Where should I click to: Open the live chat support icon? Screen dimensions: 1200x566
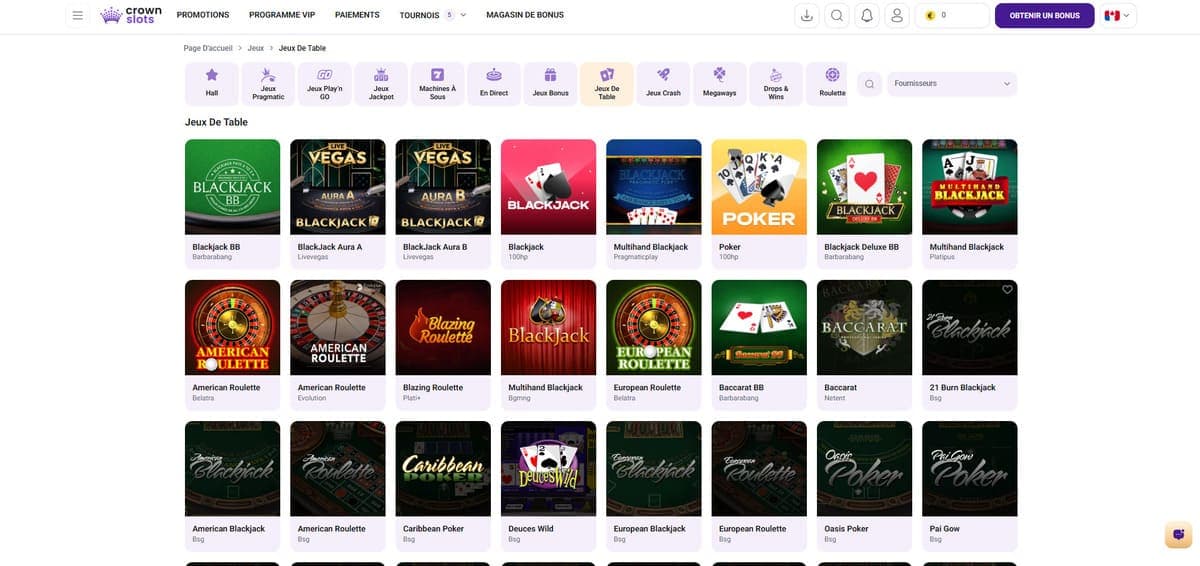tap(1179, 535)
